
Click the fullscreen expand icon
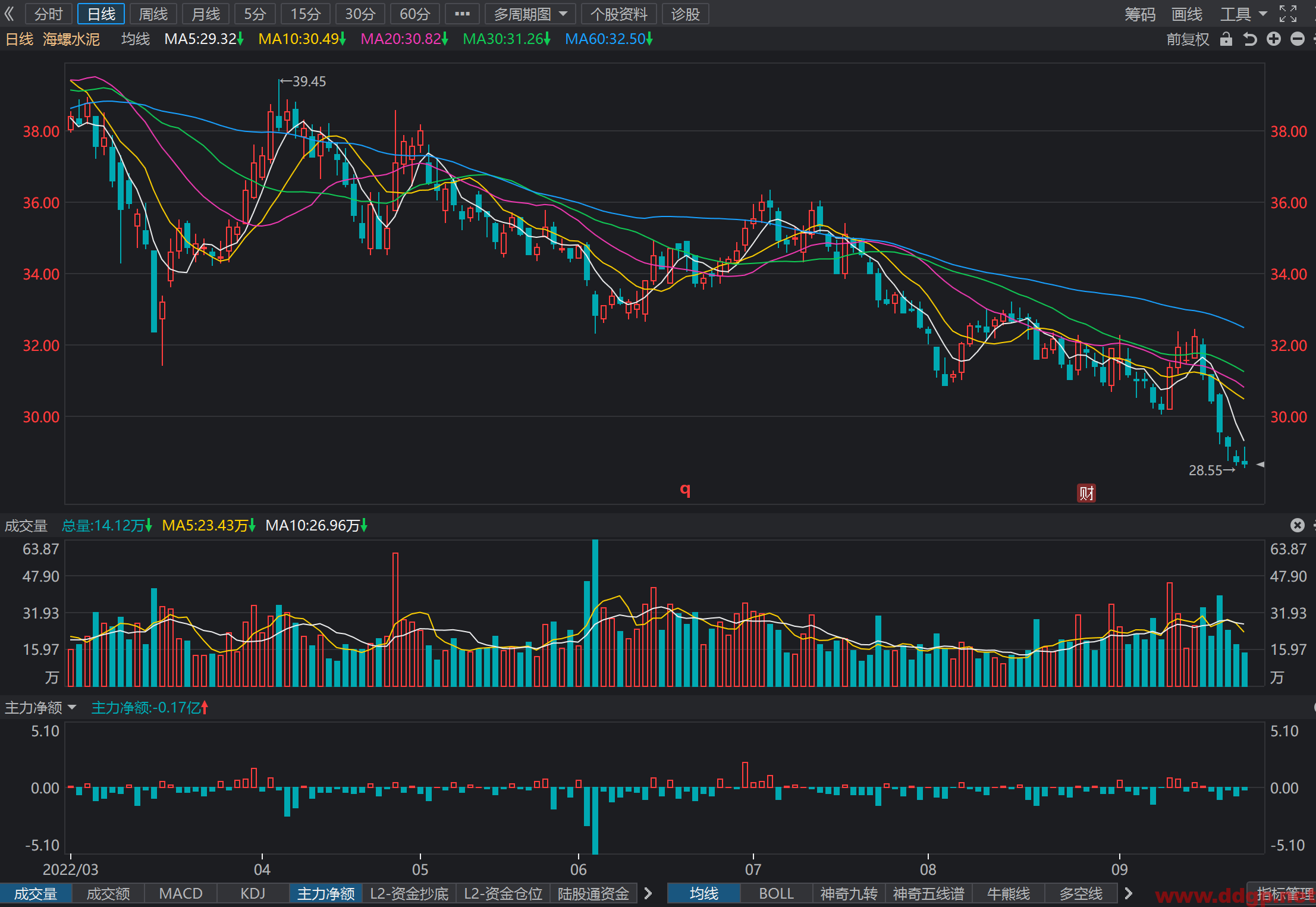point(1287,14)
